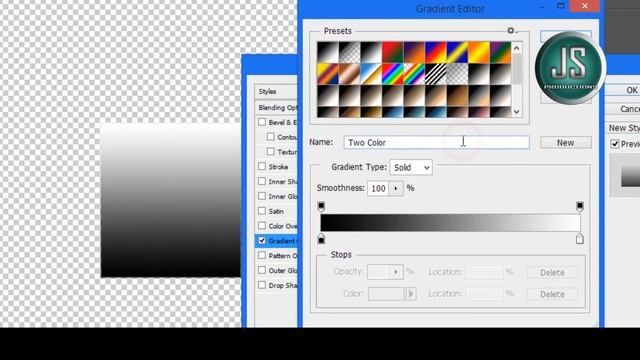Screen dimensions: 640x360
Task: Maximize the Gradient Editor window
Action: [561, 6]
